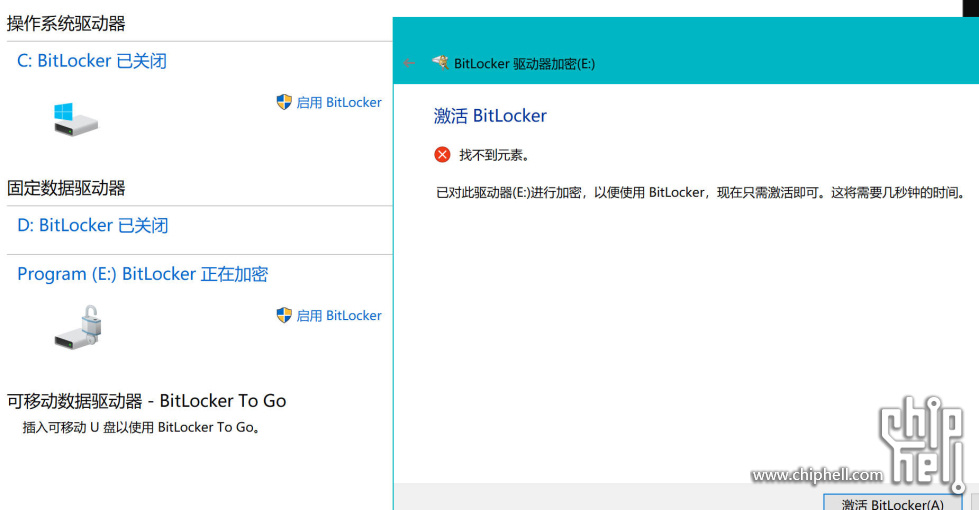The image size is (979, 510).
Task: Click the shield icon next to E: 启用 BitLocker
Action: pos(284,315)
